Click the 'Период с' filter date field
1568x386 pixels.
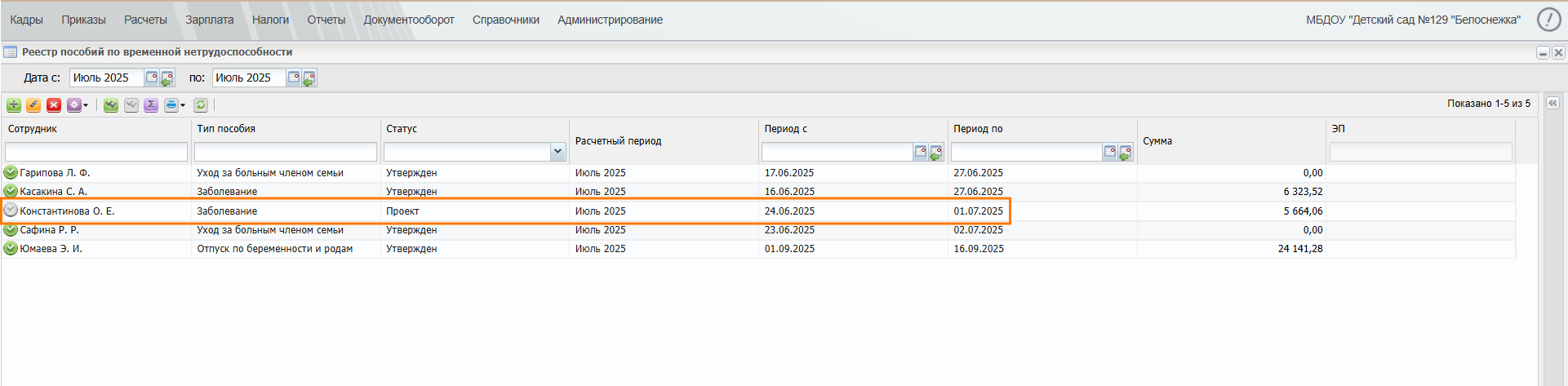(x=837, y=152)
